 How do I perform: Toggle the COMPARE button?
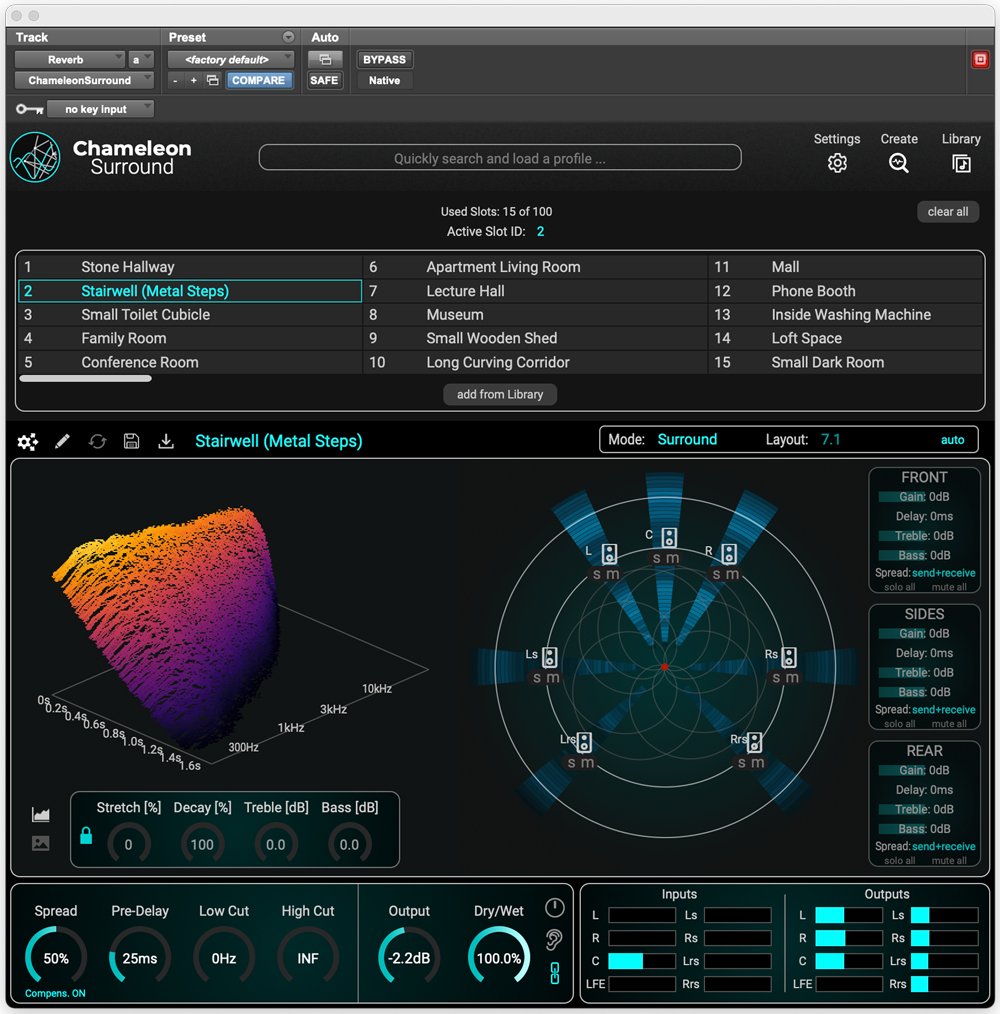tap(258, 80)
